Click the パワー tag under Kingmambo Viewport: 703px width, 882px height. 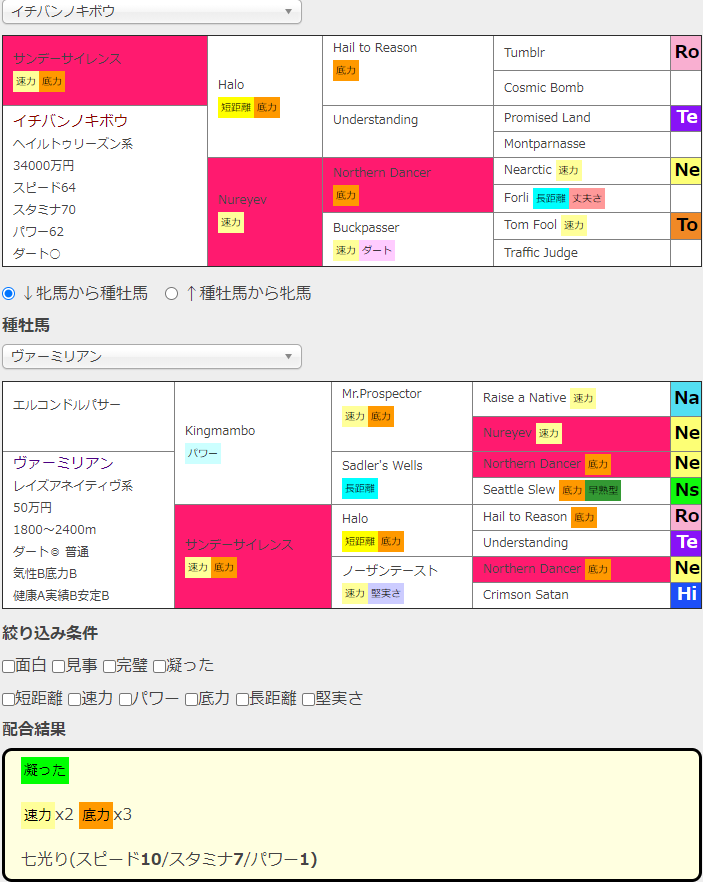coord(203,453)
